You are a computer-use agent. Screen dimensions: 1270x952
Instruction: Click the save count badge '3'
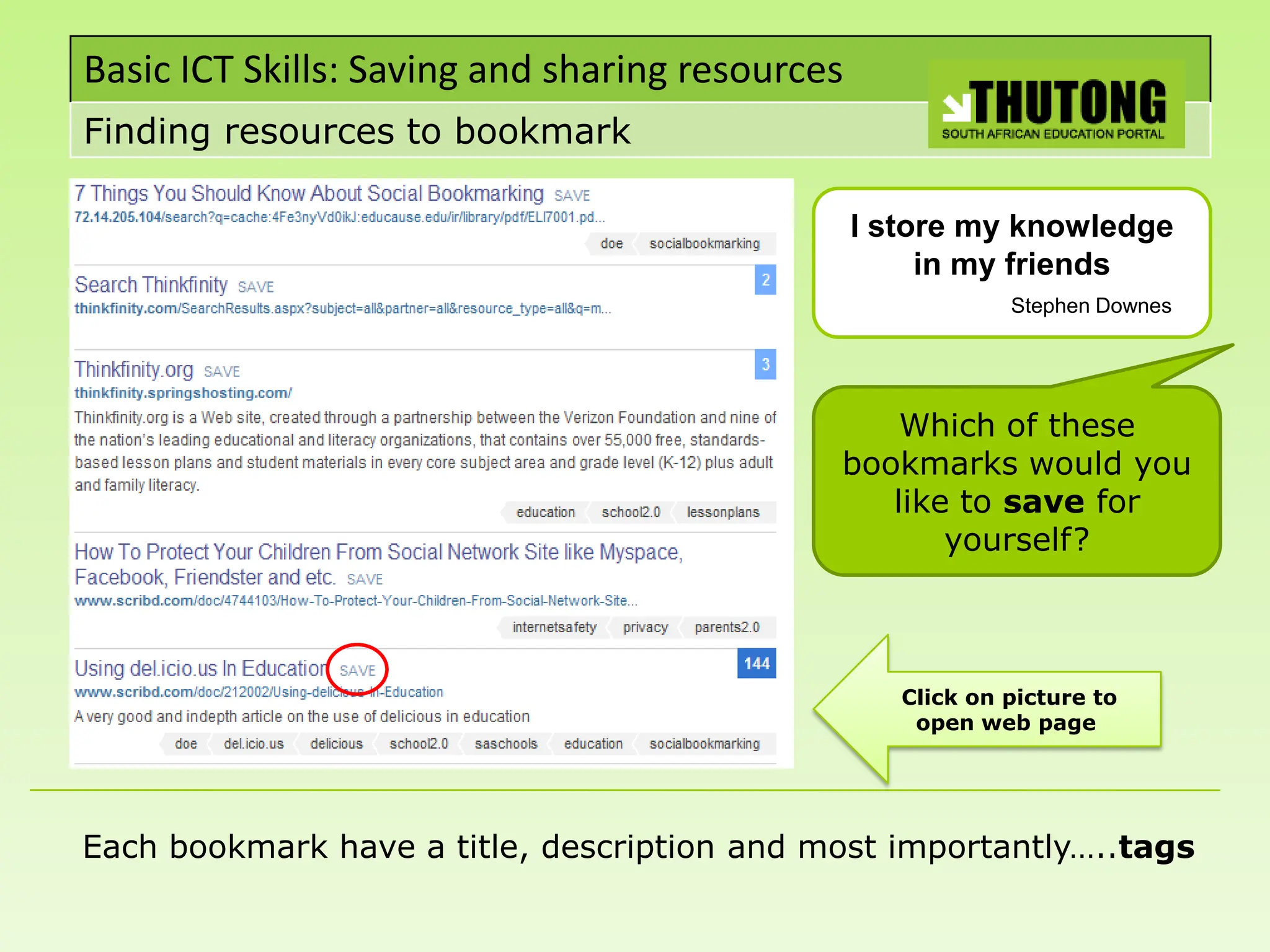click(x=765, y=364)
